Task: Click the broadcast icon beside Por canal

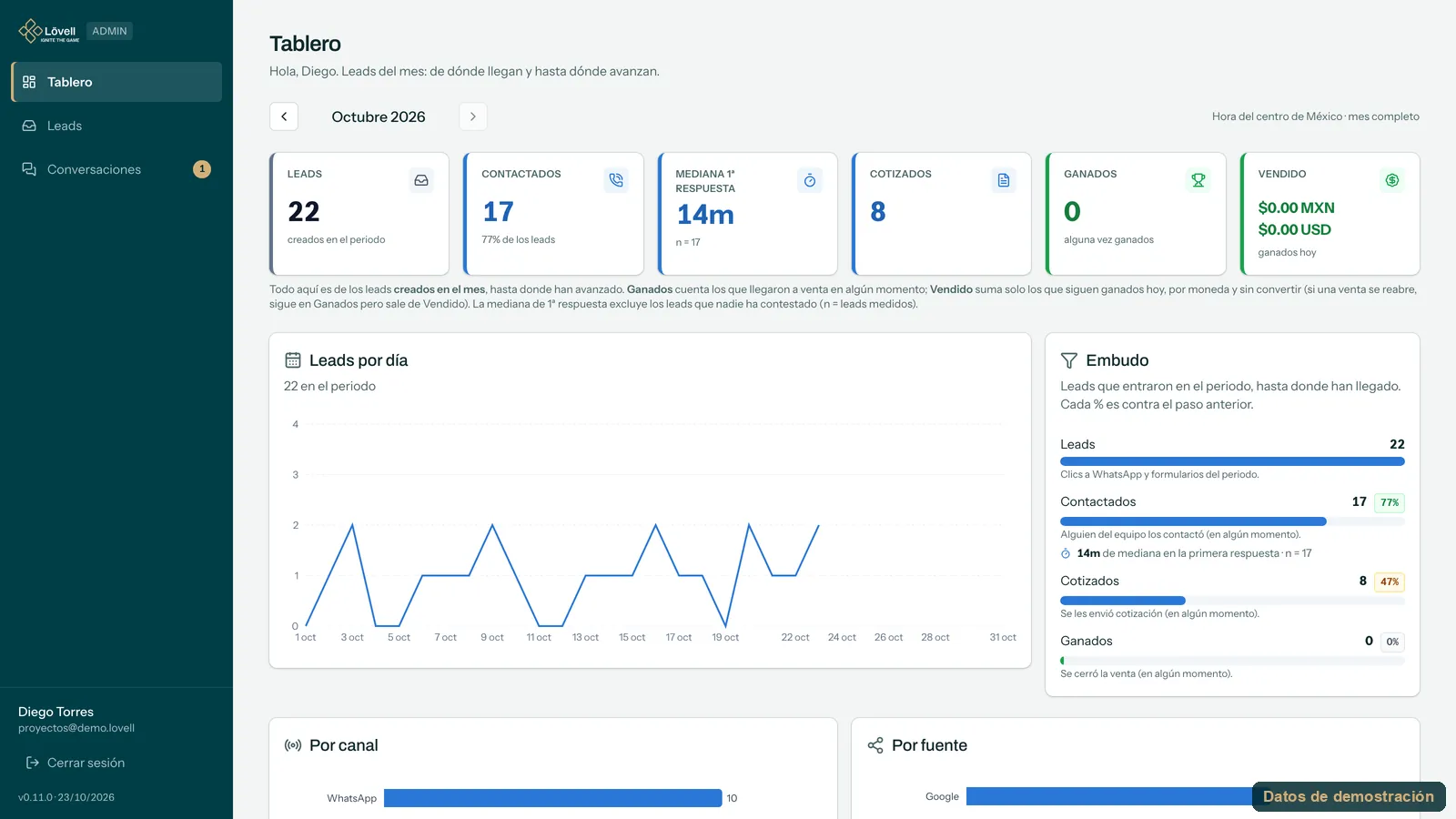Action: [x=293, y=745]
